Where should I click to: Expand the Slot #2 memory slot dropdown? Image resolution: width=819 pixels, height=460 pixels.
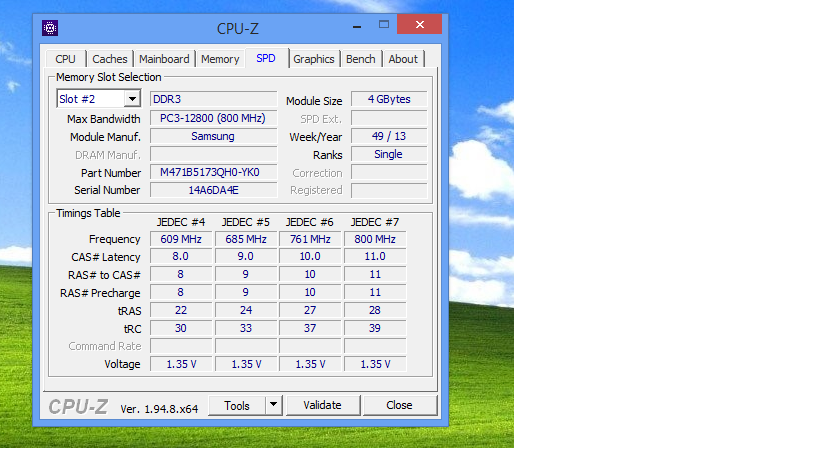click(132, 99)
